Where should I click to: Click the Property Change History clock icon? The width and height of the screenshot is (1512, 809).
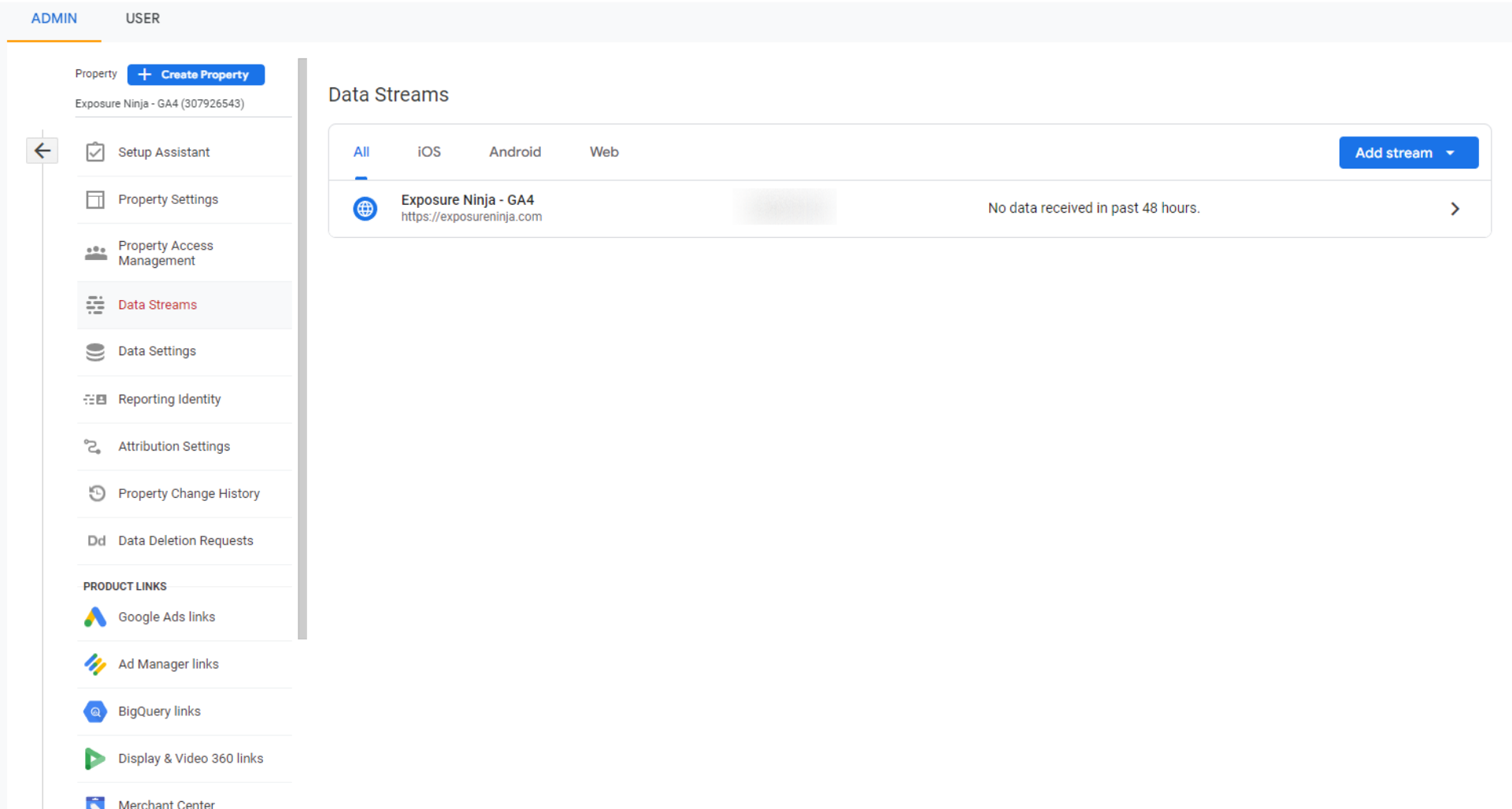pos(97,493)
